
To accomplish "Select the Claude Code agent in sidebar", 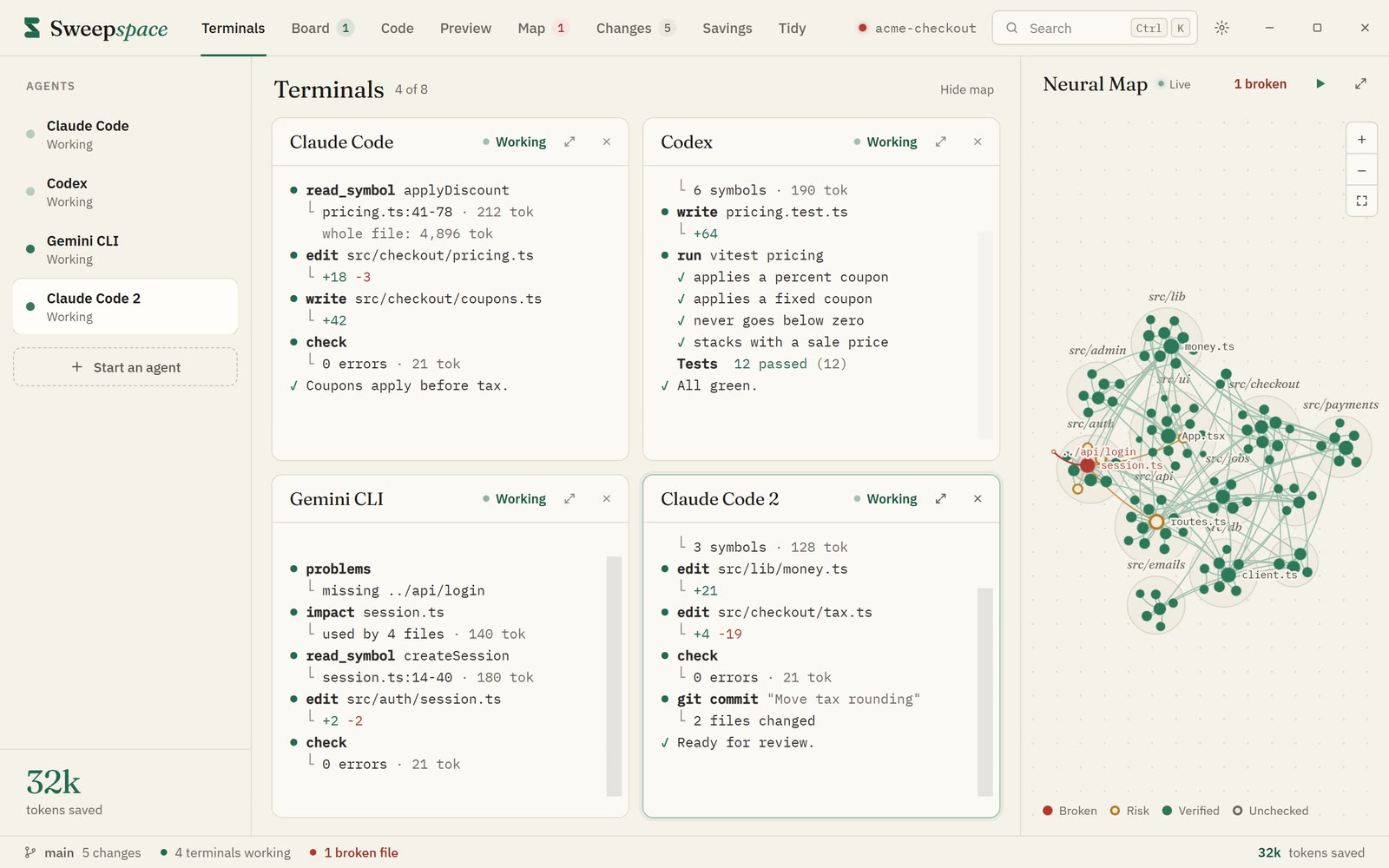I will 125,135.
